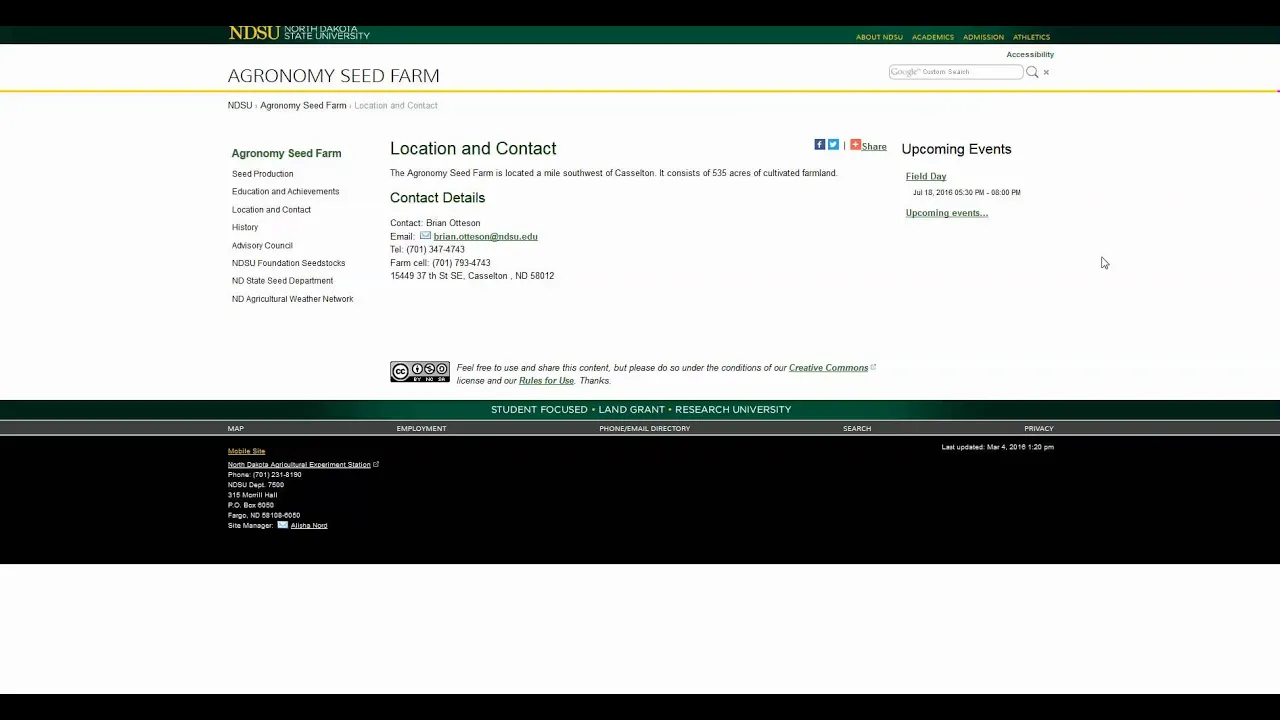Click the orange plus Share icon
The width and height of the screenshot is (1280, 720).
point(855,145)
